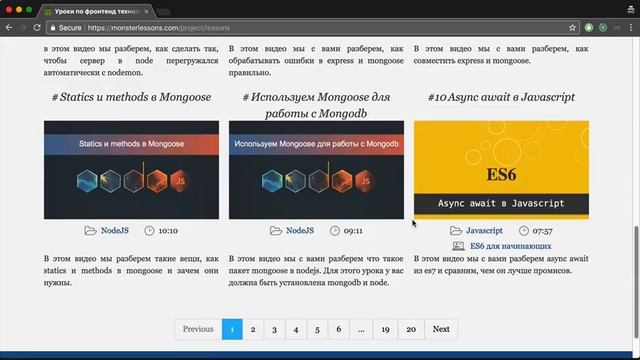Open the second green circular extension icon
The image size is (640, 360).
[x=603, y=28]
